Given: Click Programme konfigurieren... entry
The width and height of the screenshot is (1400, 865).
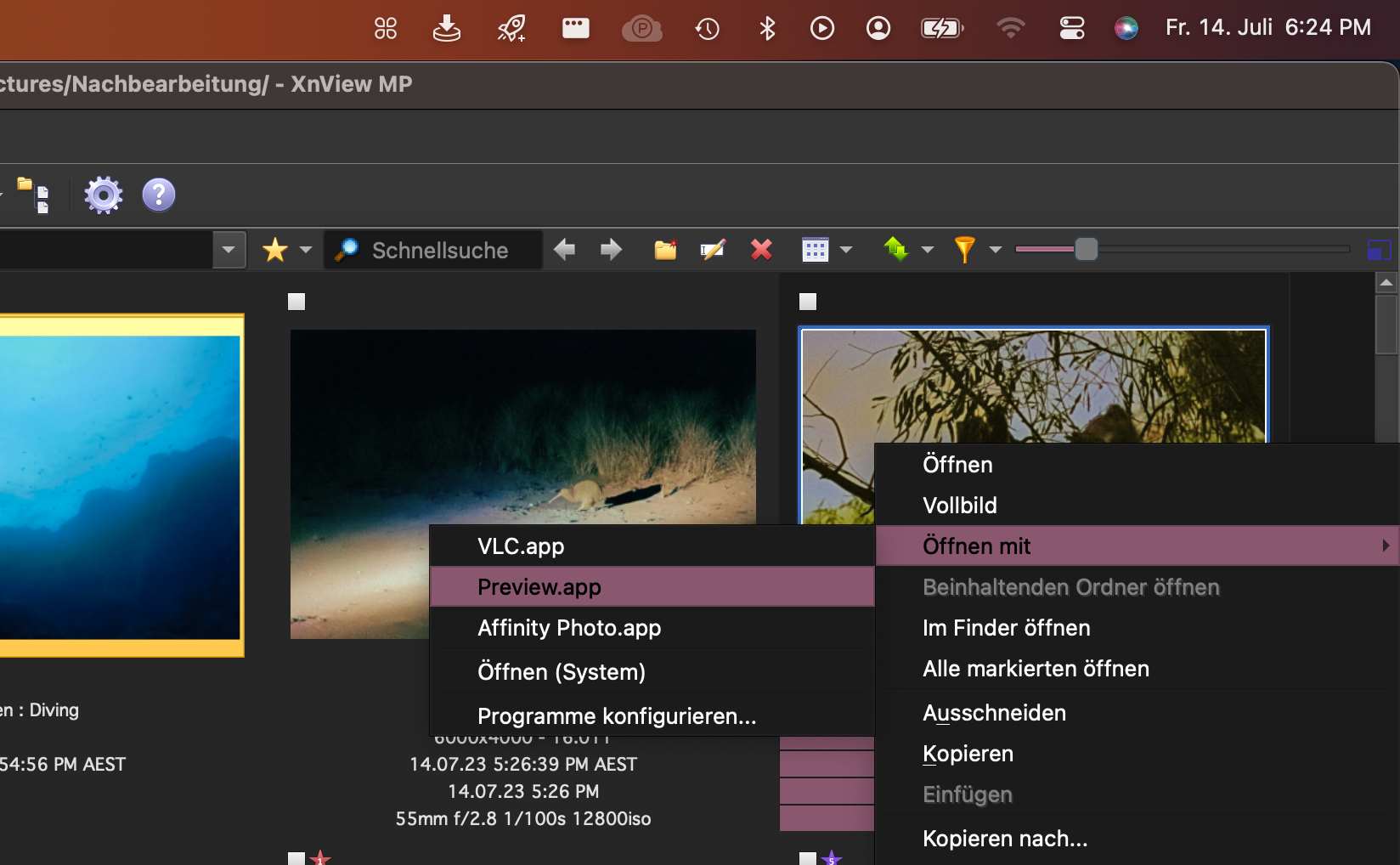Looking at the screenshot, I should coord(617,716).
